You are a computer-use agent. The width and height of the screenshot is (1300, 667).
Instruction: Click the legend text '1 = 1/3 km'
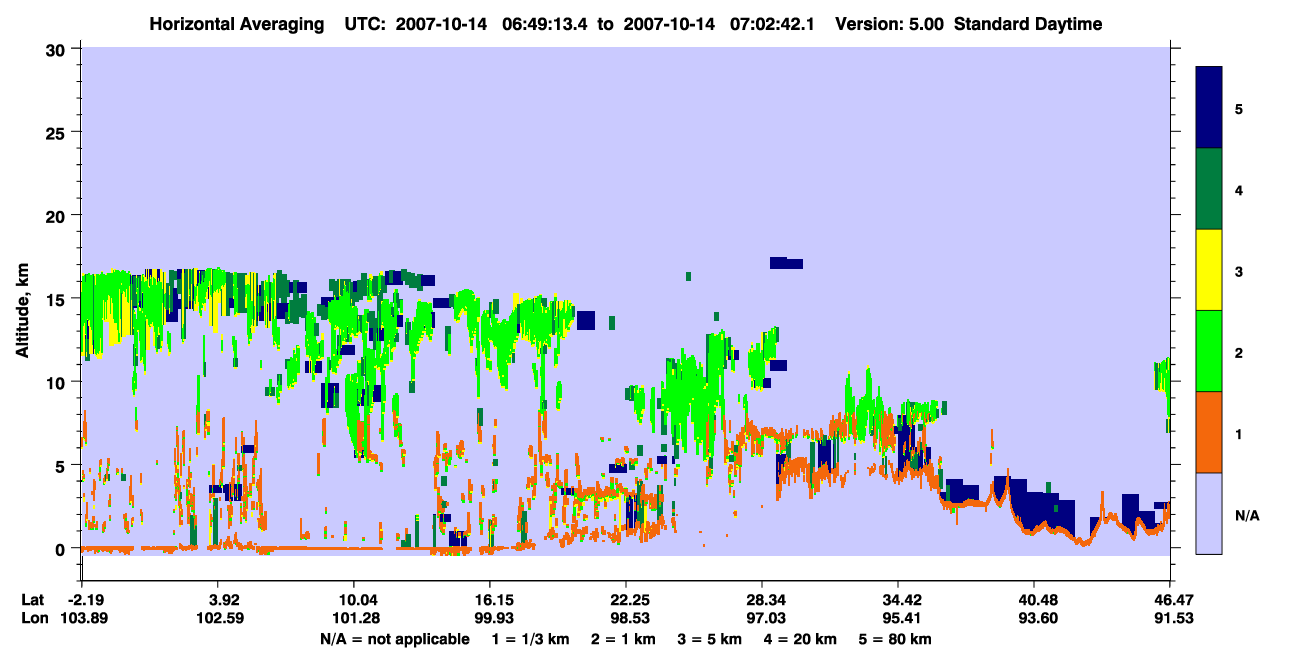coord(529,639)
